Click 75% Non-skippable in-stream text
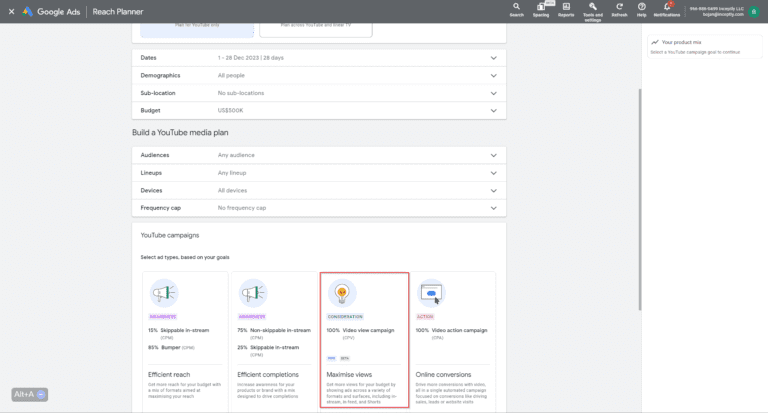This screenshot has height=413, width=768. click(274, 330)
